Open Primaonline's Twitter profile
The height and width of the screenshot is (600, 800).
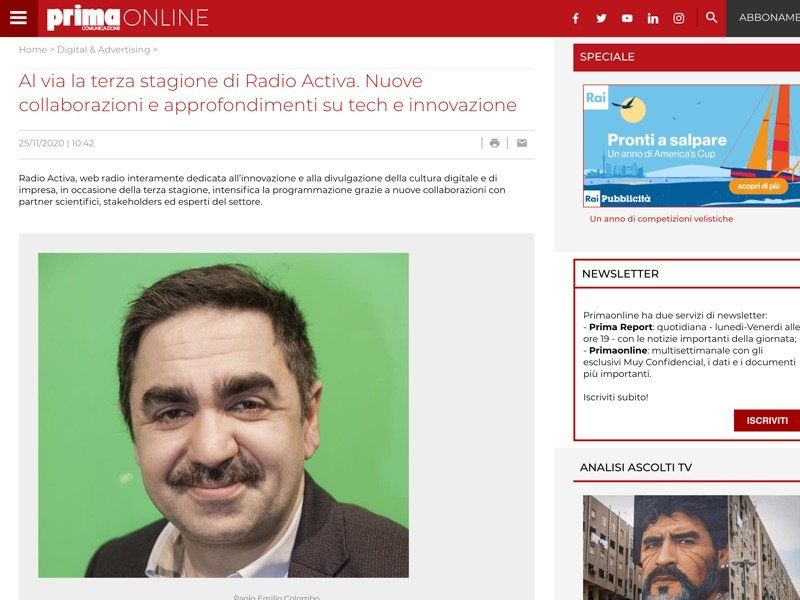pyautogui.click(x=600, y=16)
